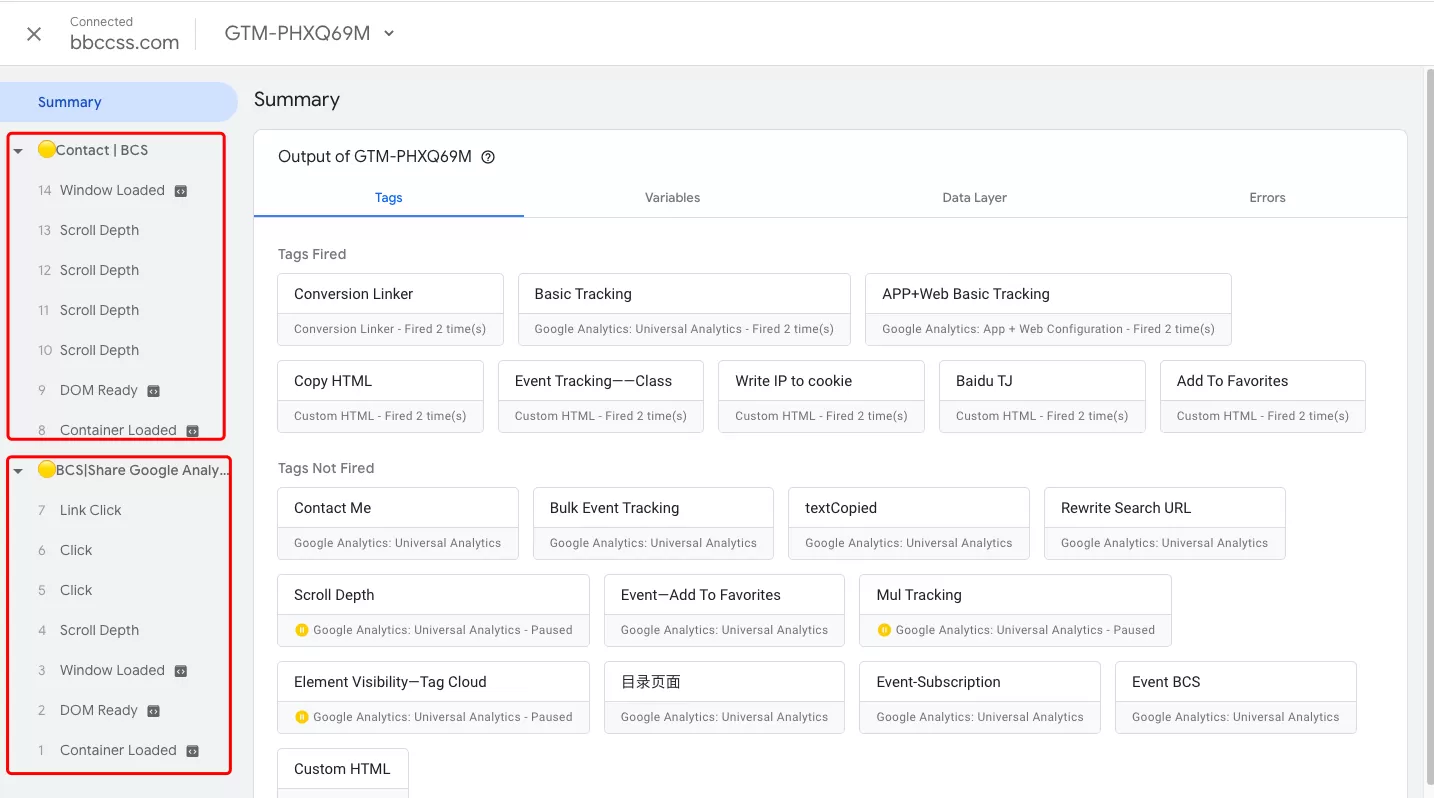This screenshot has height=798, width=1434.
Task: Open the 目录页面 tag card
Action: coord(724,697)
